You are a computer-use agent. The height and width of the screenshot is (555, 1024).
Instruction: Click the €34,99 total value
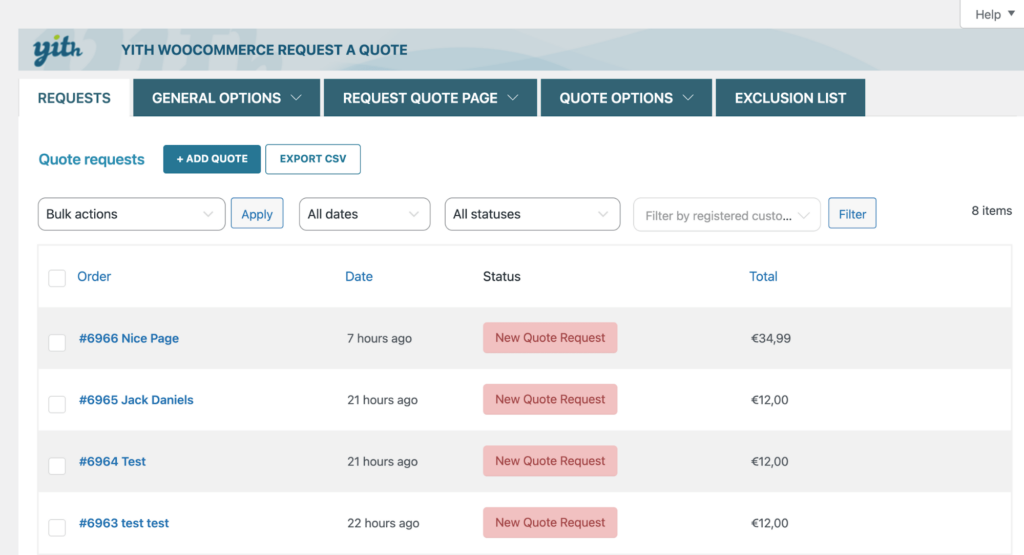point(771,338)
